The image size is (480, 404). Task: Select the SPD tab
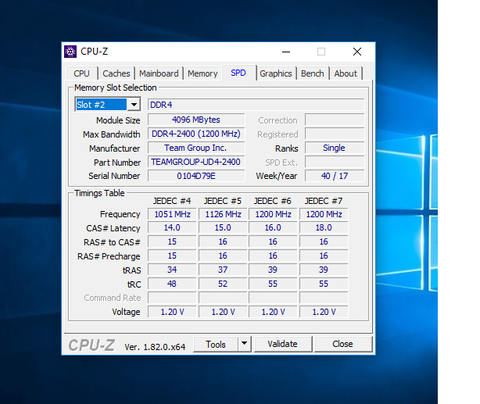pyautogui.click(x=238, y=73)
